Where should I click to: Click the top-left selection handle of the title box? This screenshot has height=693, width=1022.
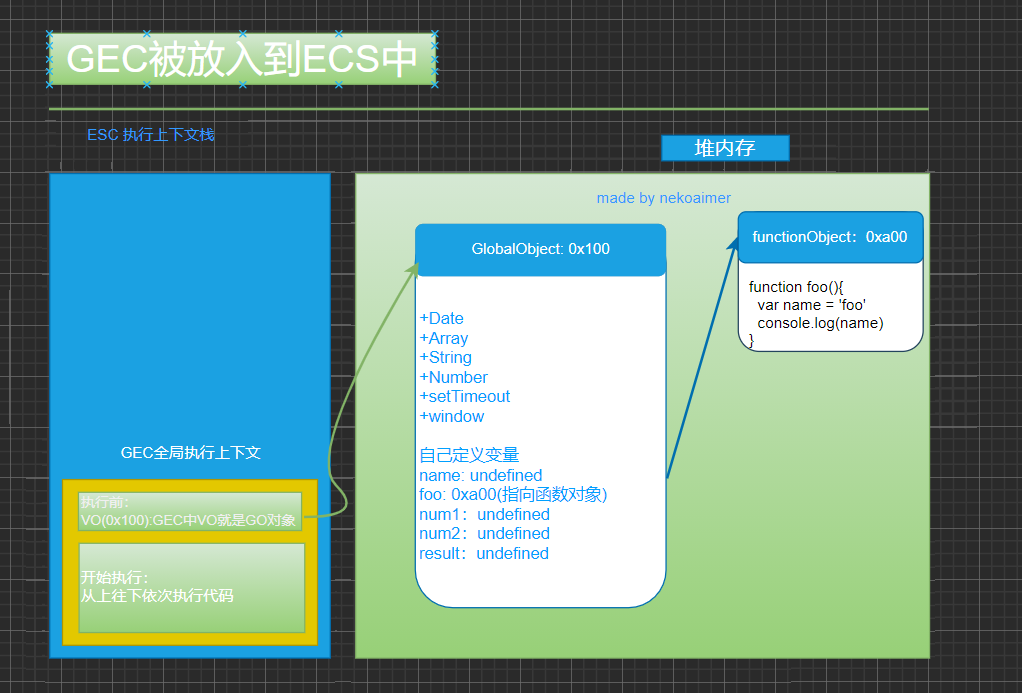pyautogui.click(x=49, y=34)
